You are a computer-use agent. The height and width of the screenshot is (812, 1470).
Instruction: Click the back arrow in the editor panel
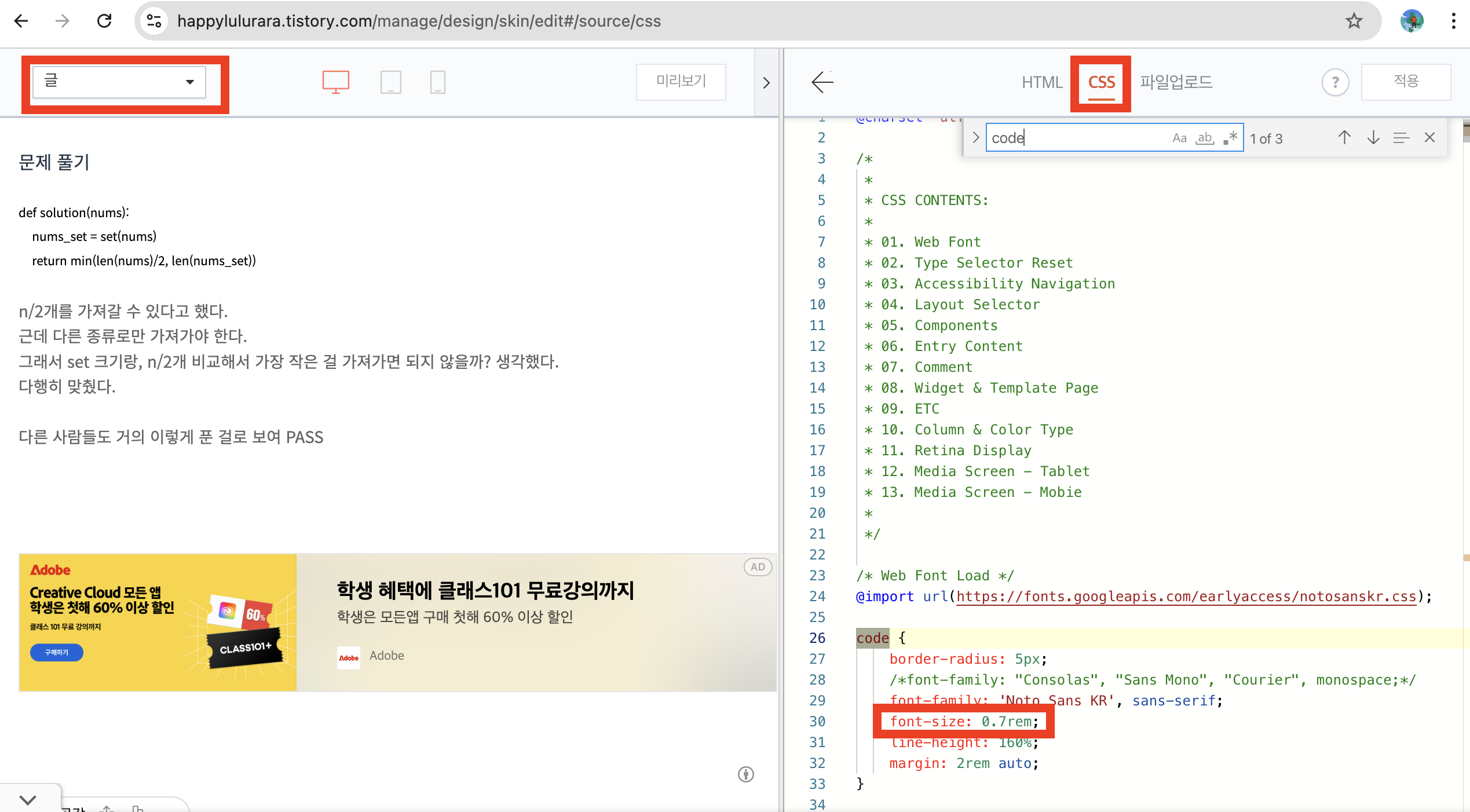tap(822, 82)
